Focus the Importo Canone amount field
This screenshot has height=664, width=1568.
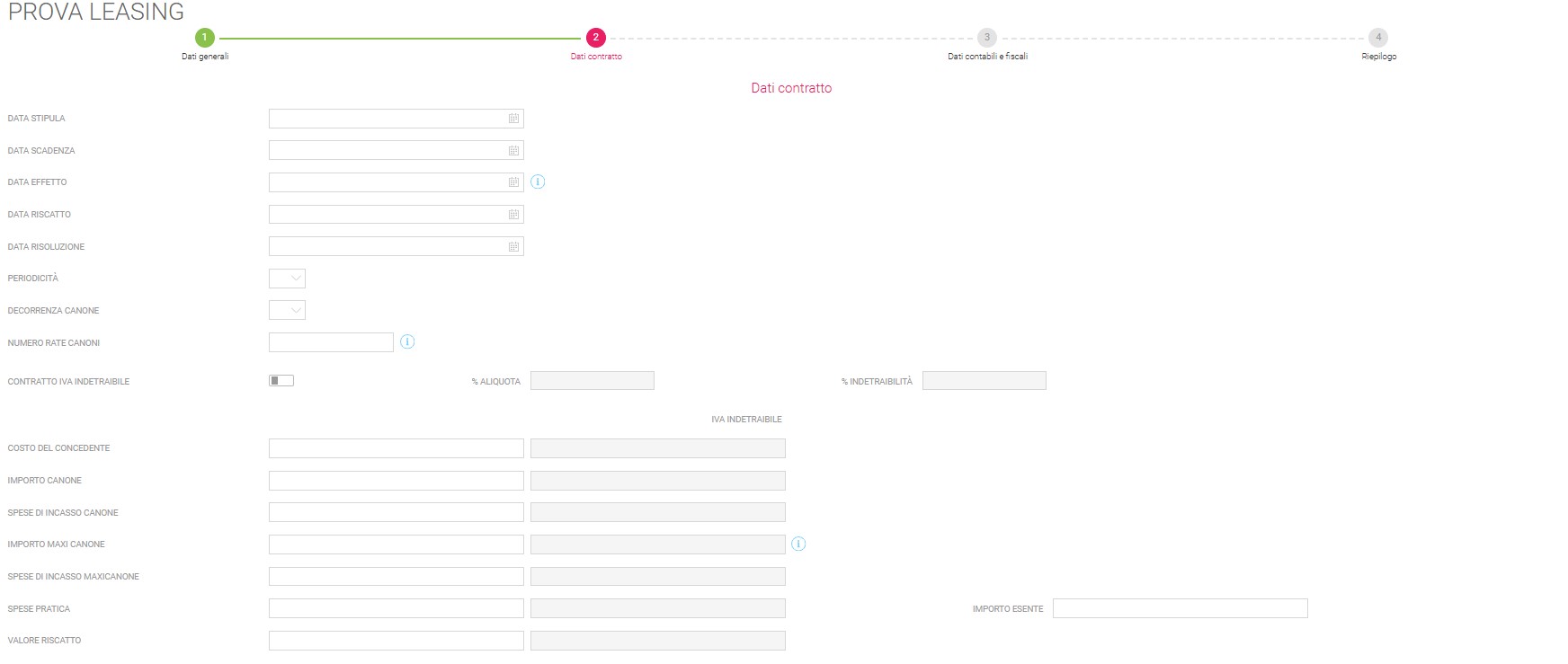click(396, 481)
